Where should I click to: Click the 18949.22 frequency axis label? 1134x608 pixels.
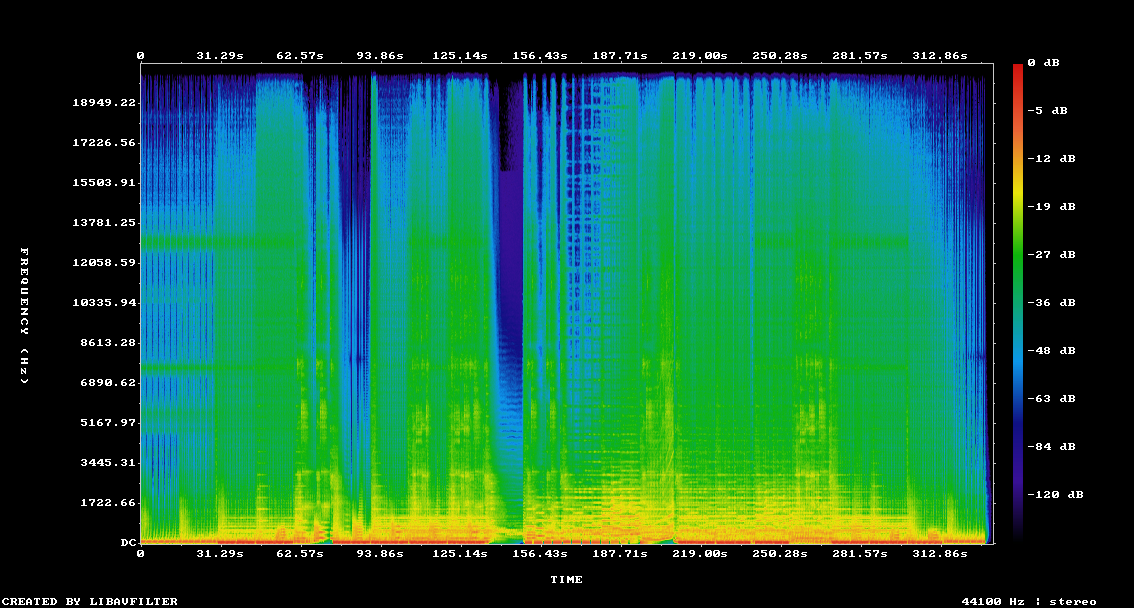103,103
